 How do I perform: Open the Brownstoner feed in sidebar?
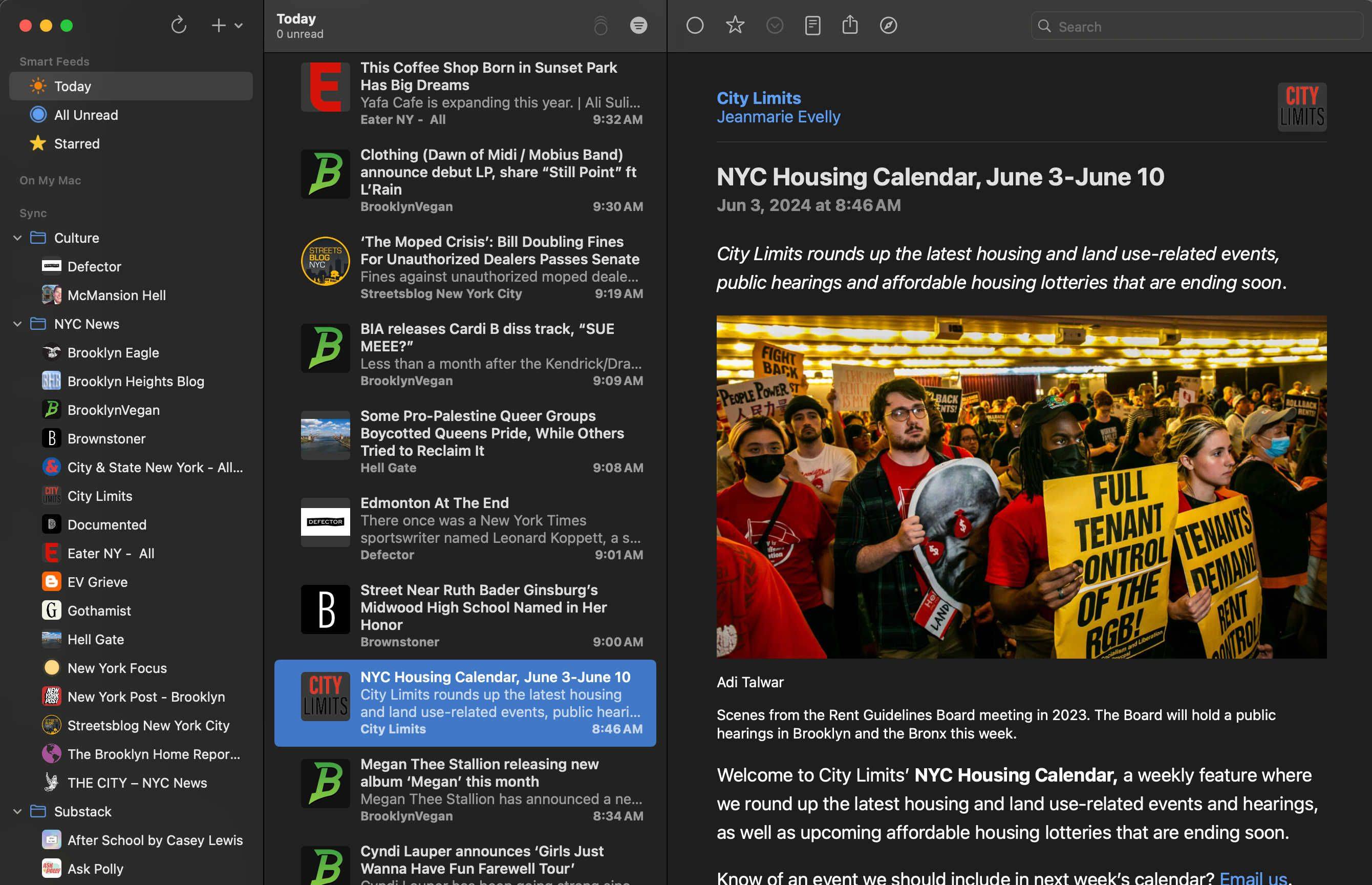[131, 439]
